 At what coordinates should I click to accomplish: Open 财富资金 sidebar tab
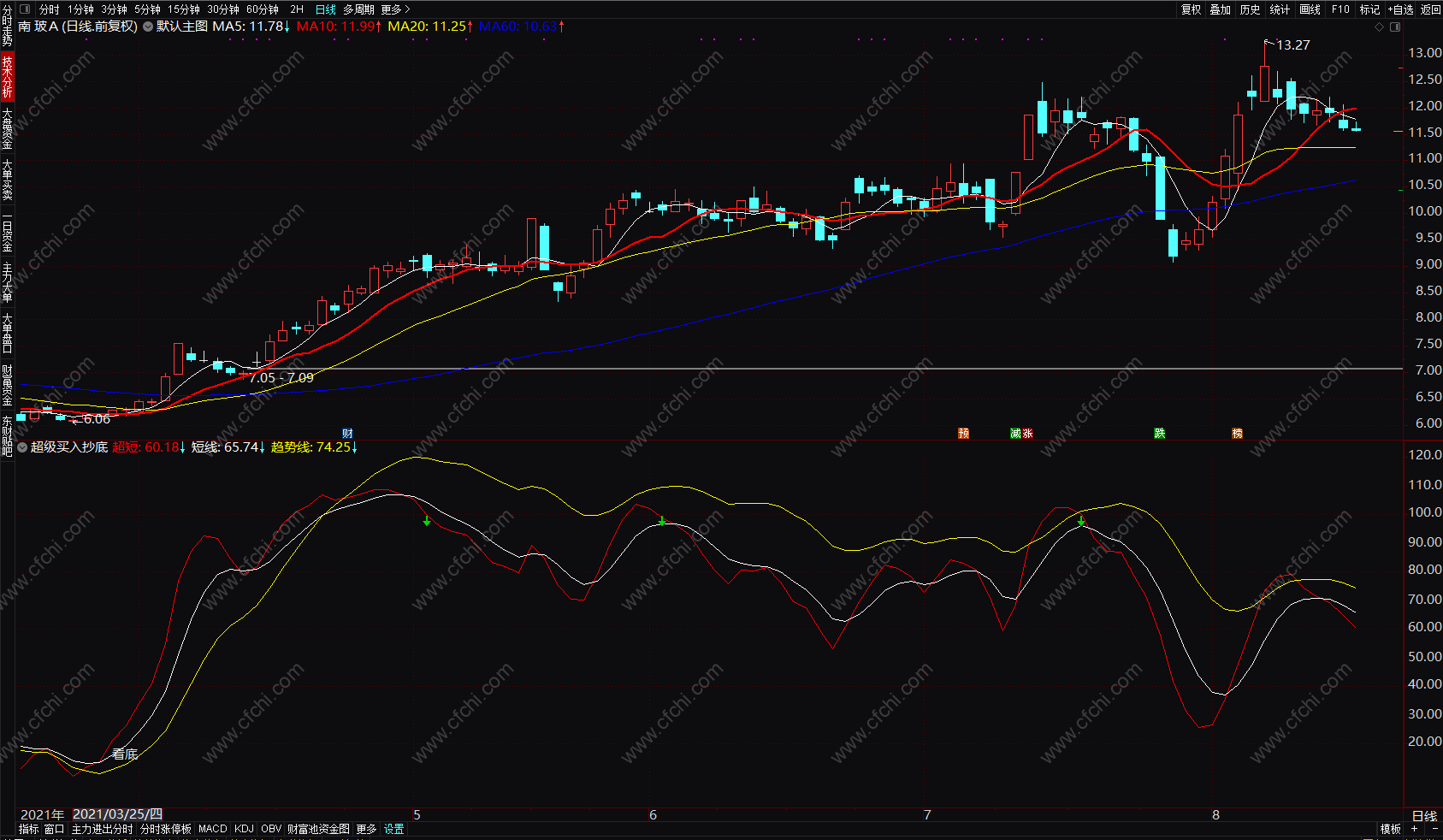pyautogui.click(x=7, y=386)
